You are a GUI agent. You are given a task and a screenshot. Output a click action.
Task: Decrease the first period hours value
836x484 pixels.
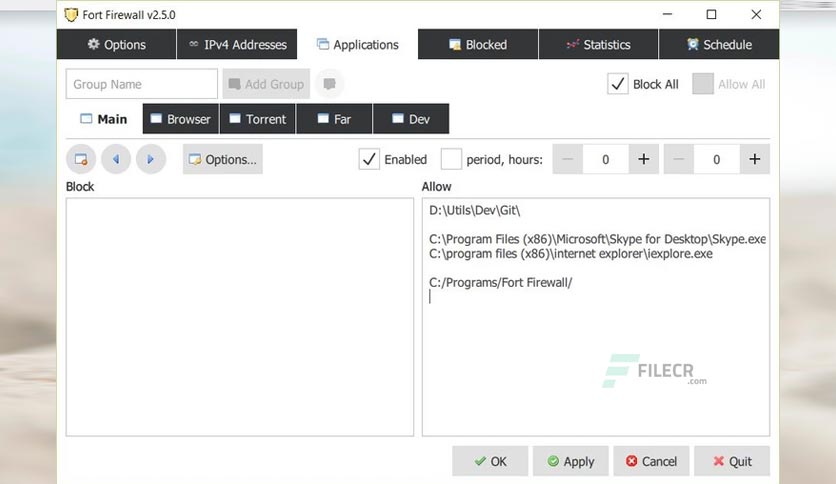[568, 159]
